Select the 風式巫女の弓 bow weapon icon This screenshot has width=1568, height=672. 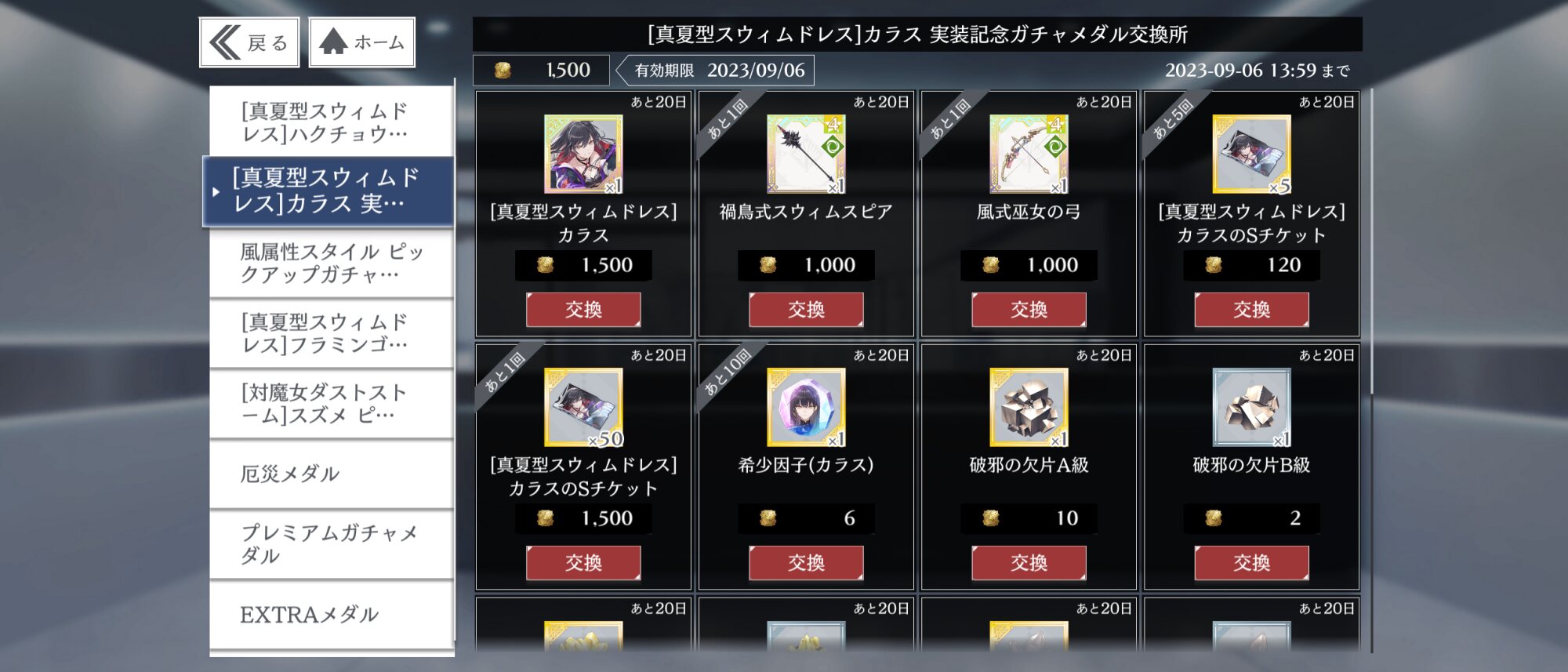(1029, 154)
